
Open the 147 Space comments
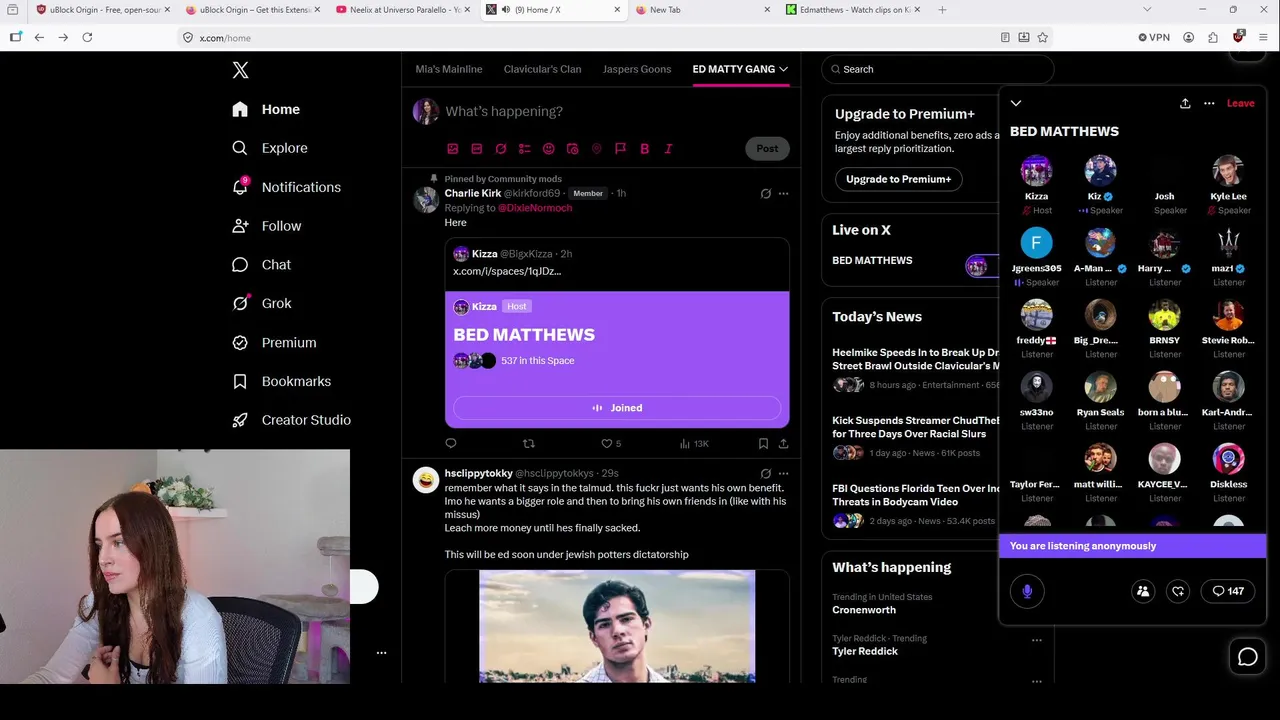[1228, 591]
